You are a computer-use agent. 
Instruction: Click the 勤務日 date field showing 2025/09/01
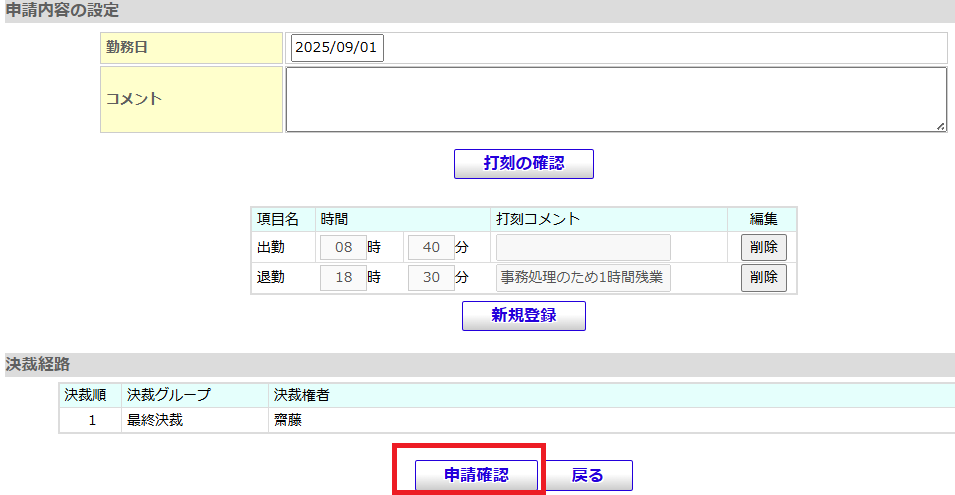pos(337,48)
